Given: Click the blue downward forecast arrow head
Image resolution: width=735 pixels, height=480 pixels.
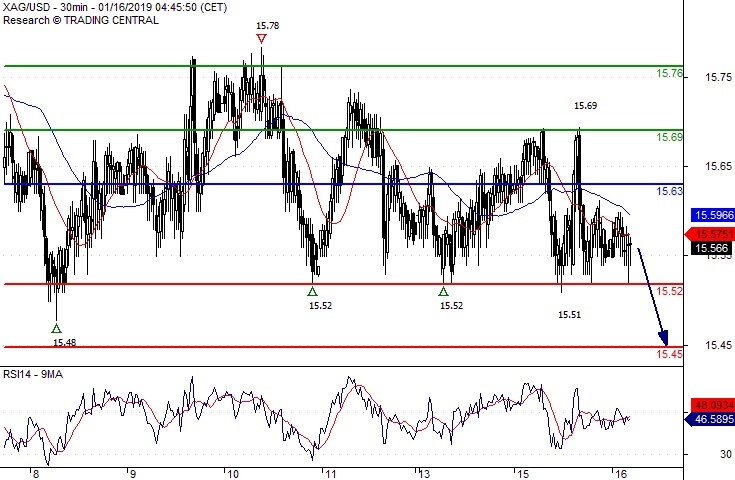Looking at the screenshot, I should (x=661, y=336).
